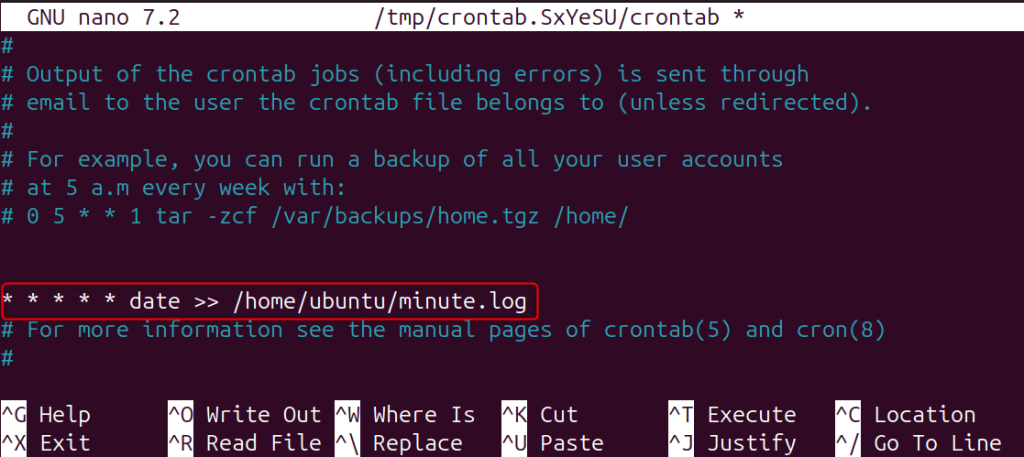Click the Cut shortcut label

pyautogui.click(x=558, y=415)
